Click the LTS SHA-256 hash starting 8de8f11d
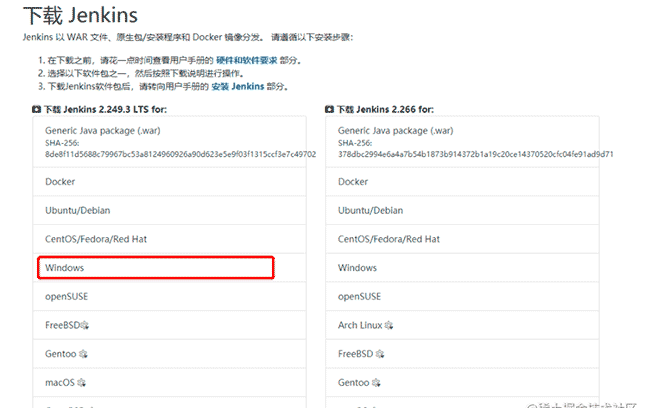The image size is (650, 408). (x=180, y=154)
